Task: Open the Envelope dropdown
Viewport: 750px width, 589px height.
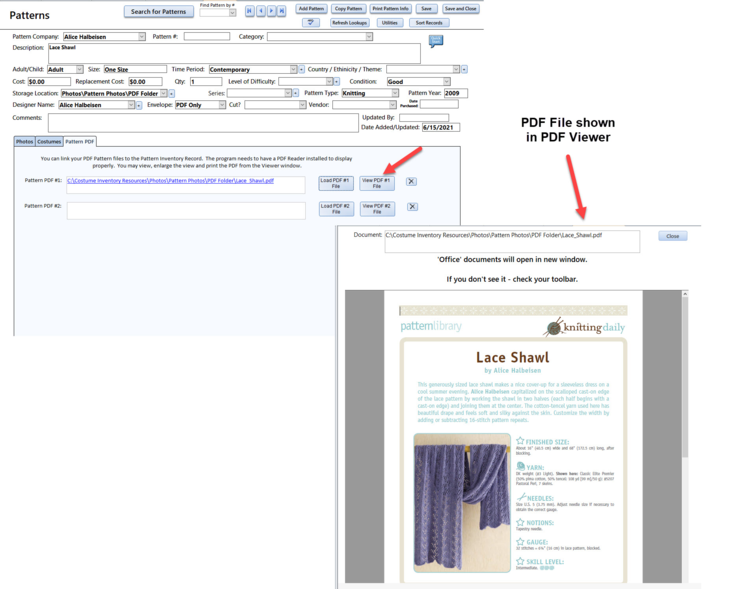Action: [x=222, y=105]
